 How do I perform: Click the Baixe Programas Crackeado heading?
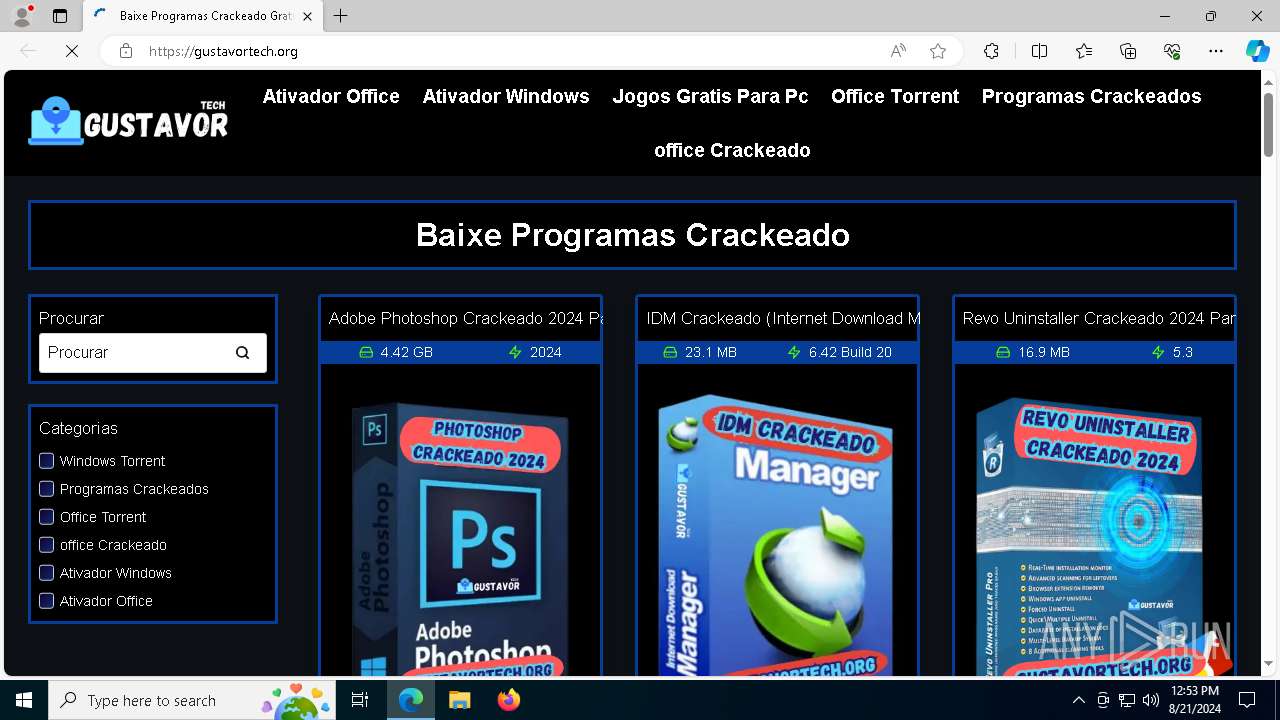click(x=632, y=235)
